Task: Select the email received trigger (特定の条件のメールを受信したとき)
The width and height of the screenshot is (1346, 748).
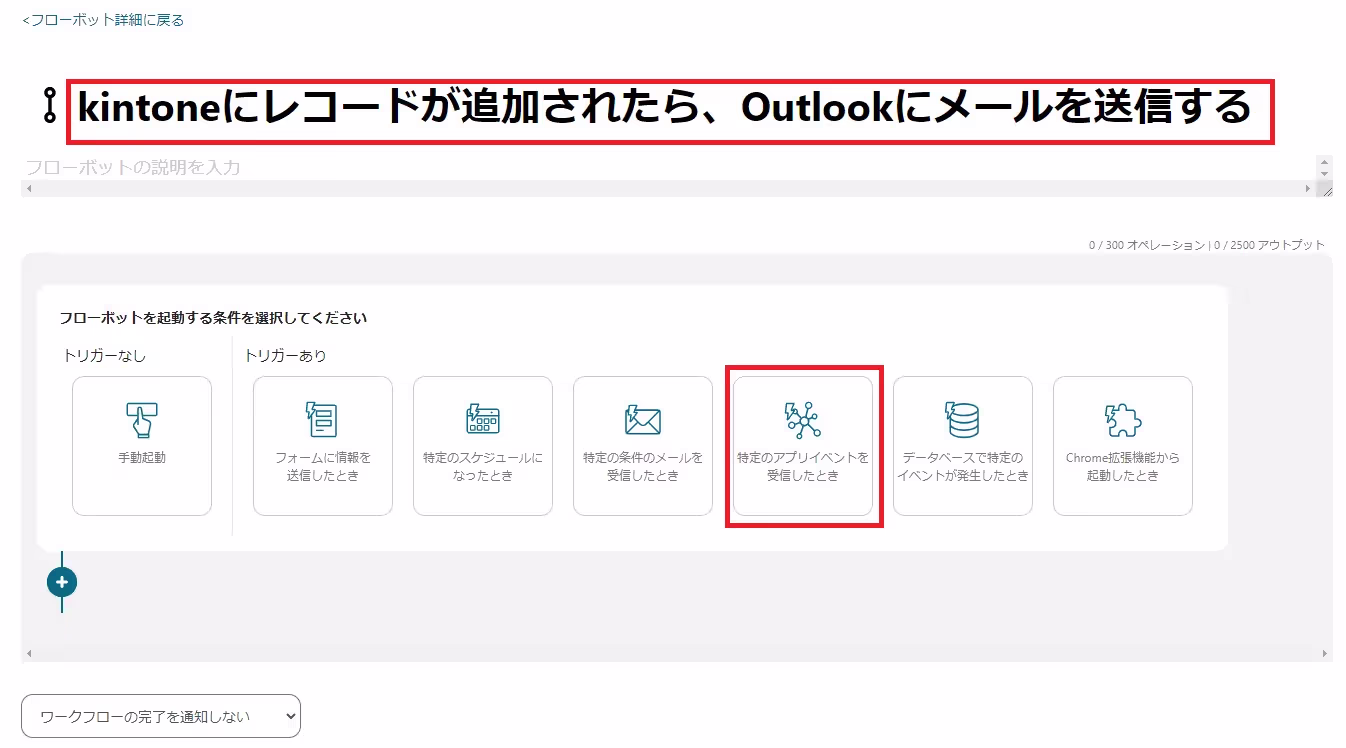Action: pos(643,446)
